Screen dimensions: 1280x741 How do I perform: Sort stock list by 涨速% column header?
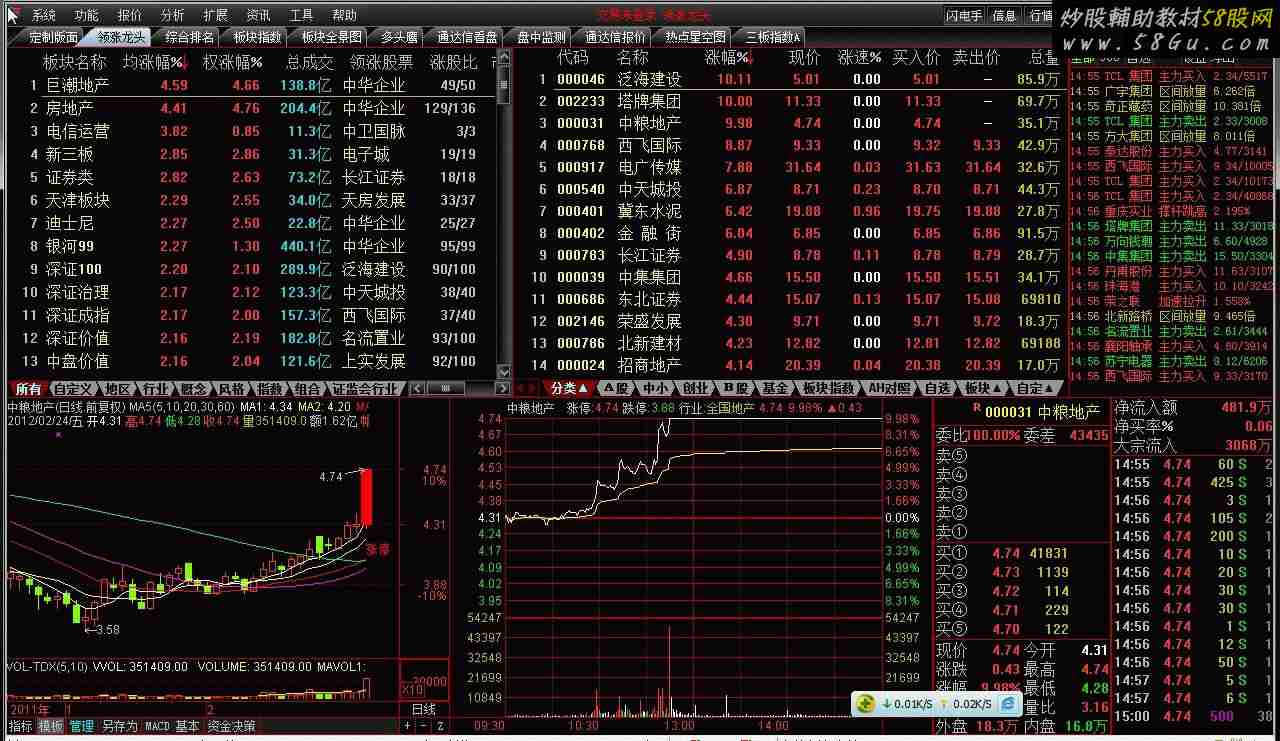tap(859, 58)
